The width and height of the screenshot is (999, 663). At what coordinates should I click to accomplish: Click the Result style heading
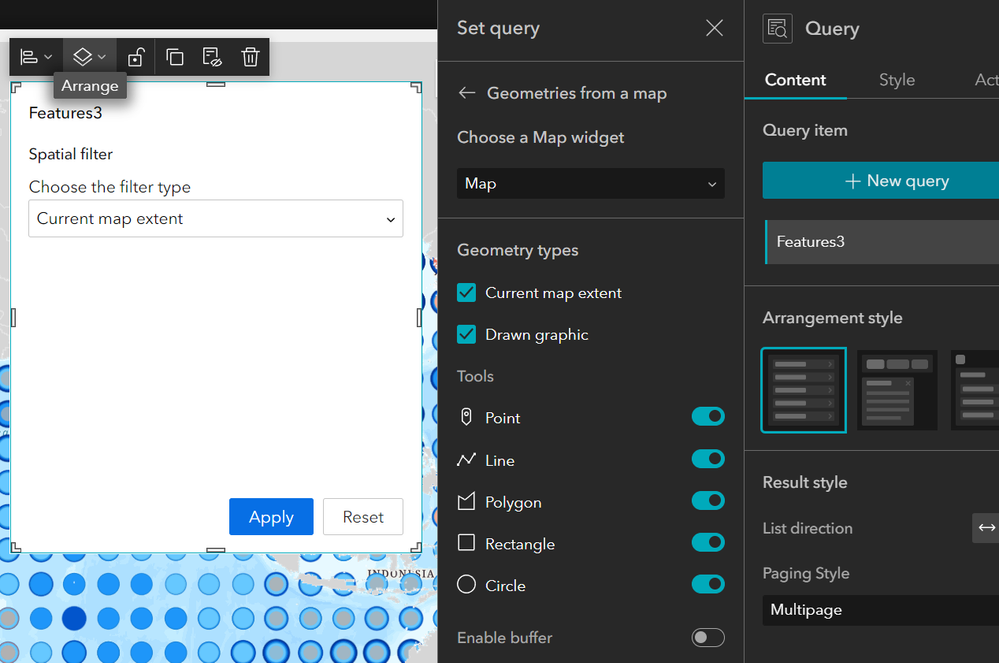click(x=805, y=482)
